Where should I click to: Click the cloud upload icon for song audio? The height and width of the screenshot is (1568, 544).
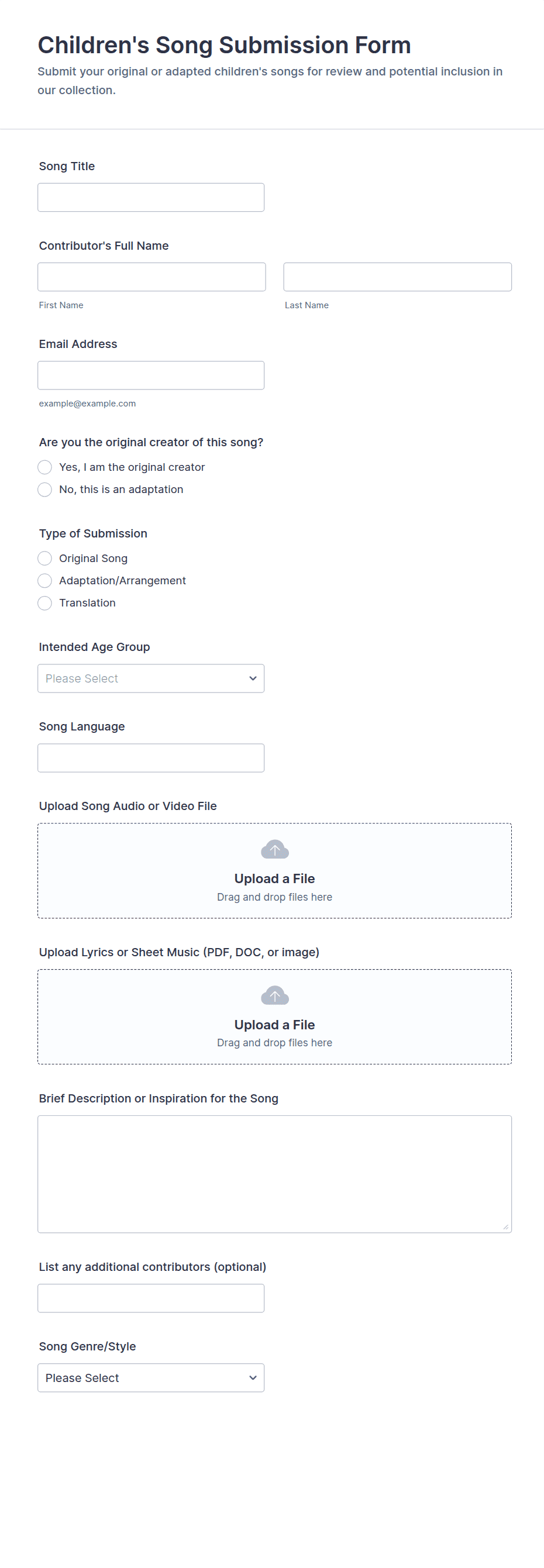pos(274,849)
